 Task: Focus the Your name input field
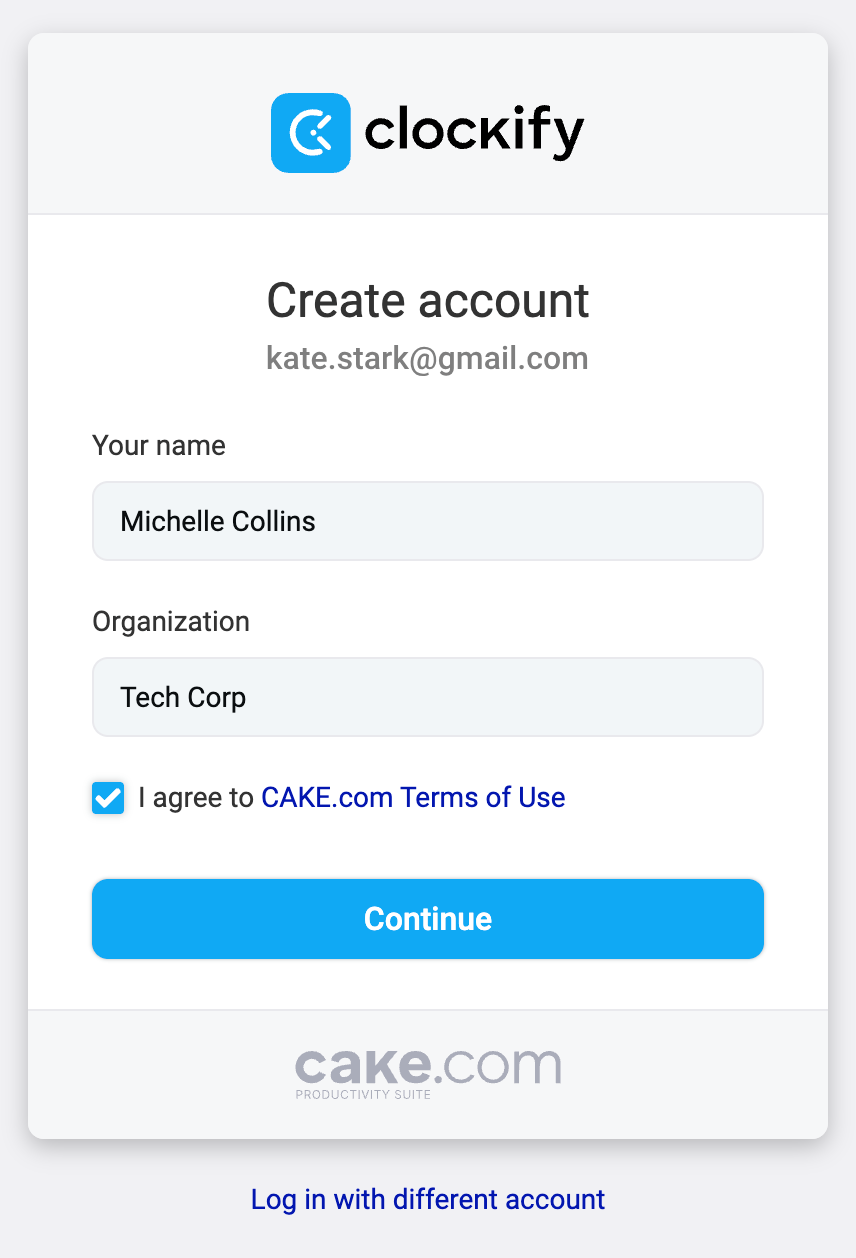[x=428, y=521]
